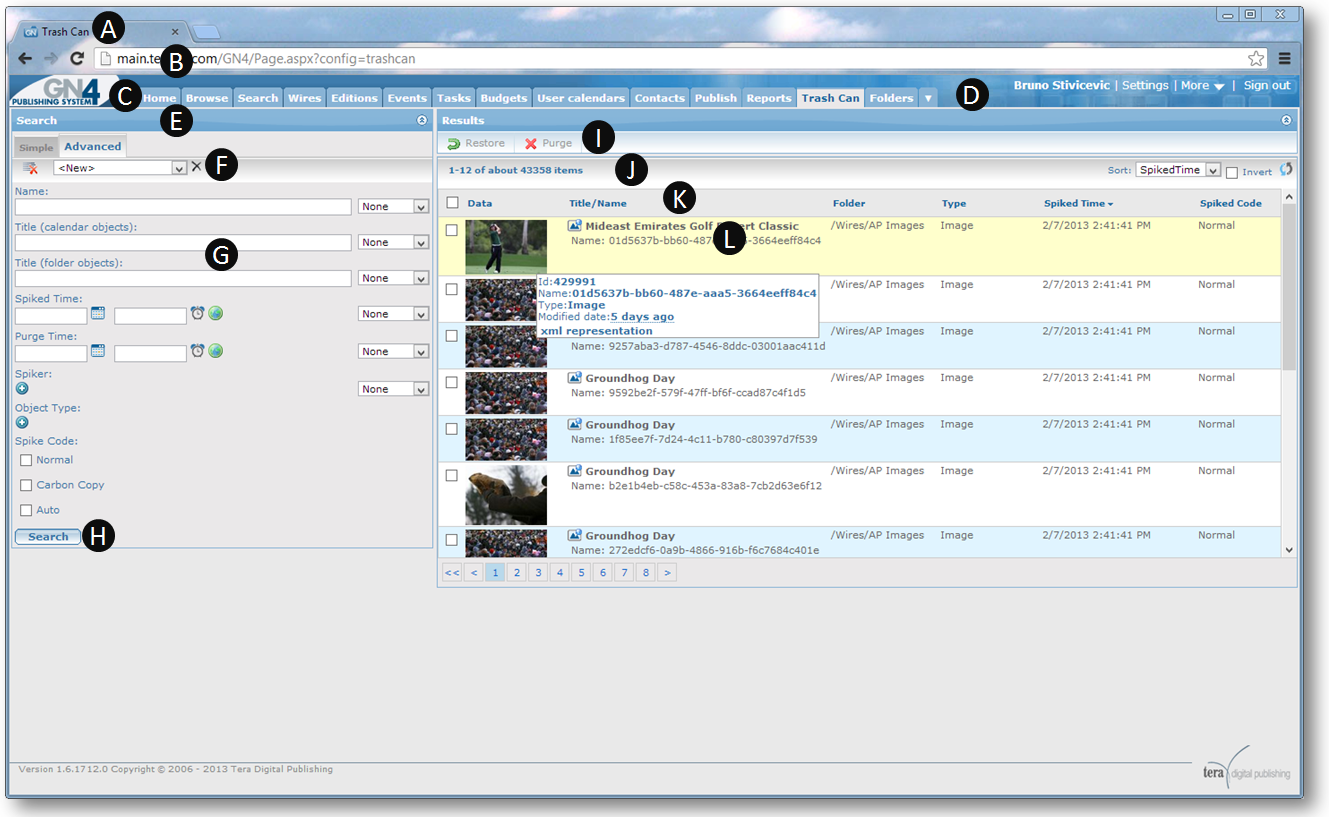The height and width of the screenshot is (817, 1329).
Task: Click the Search button
Action: 48,537
